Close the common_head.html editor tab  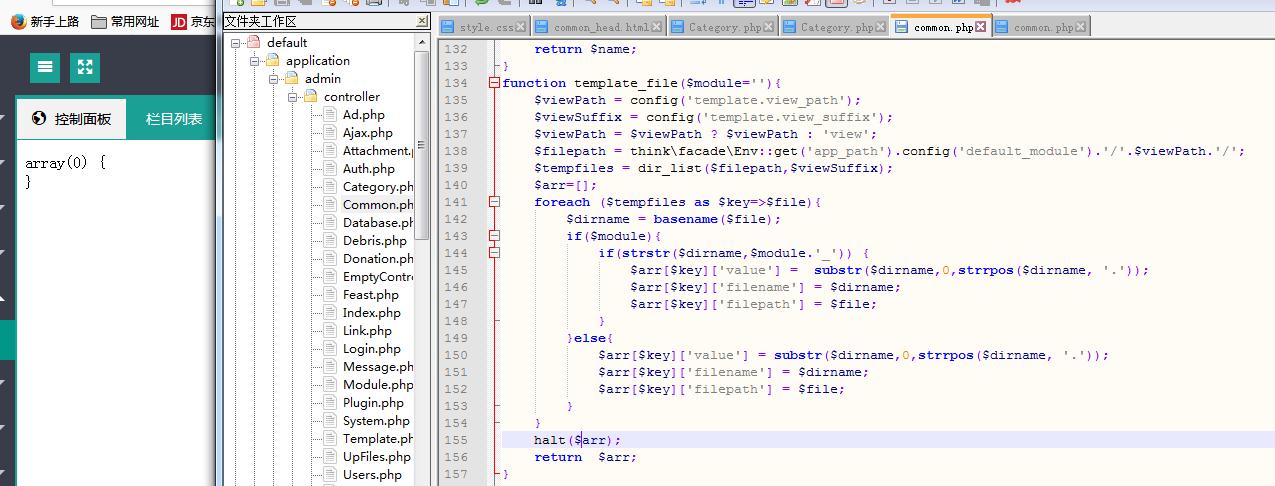point(657,27)
